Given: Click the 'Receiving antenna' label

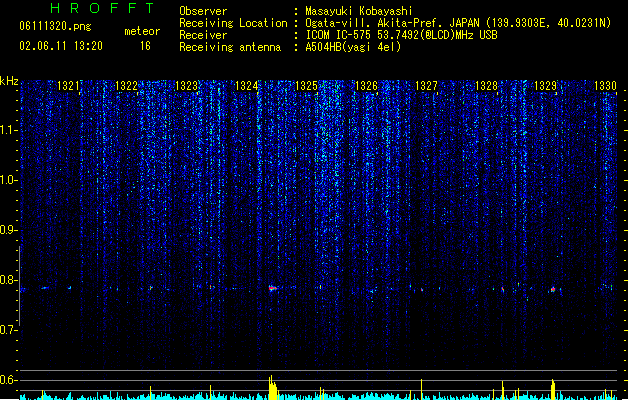Looking at the screenshot, I should 230,47.
